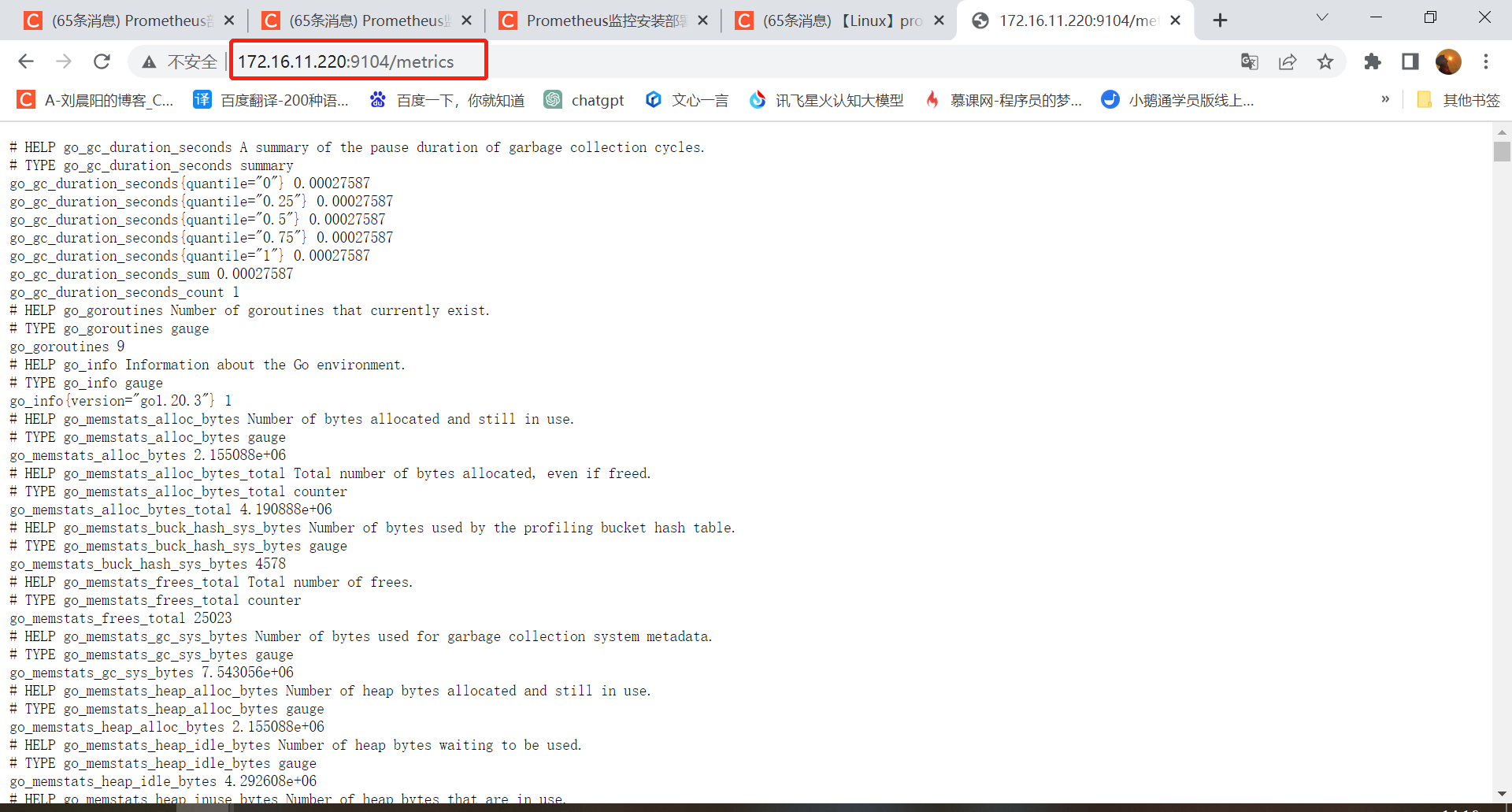
Task: Close the first Prometheus CSDN tab
Action: 229,20
